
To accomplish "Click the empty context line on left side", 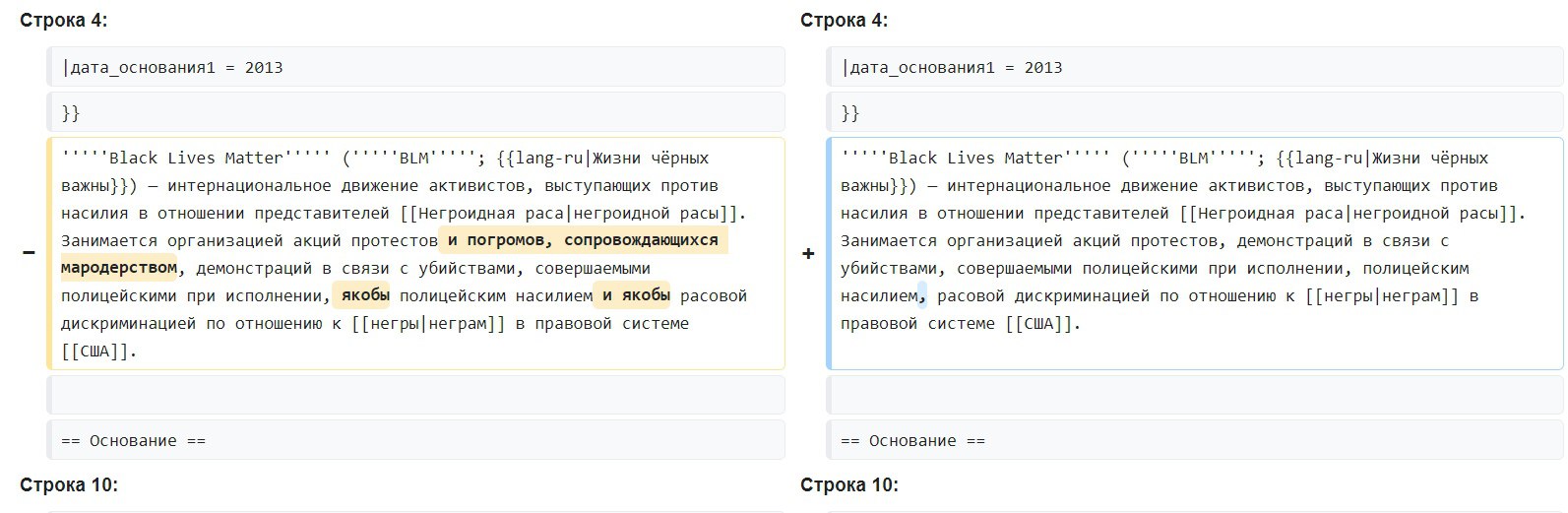I will tap(415, 395).
